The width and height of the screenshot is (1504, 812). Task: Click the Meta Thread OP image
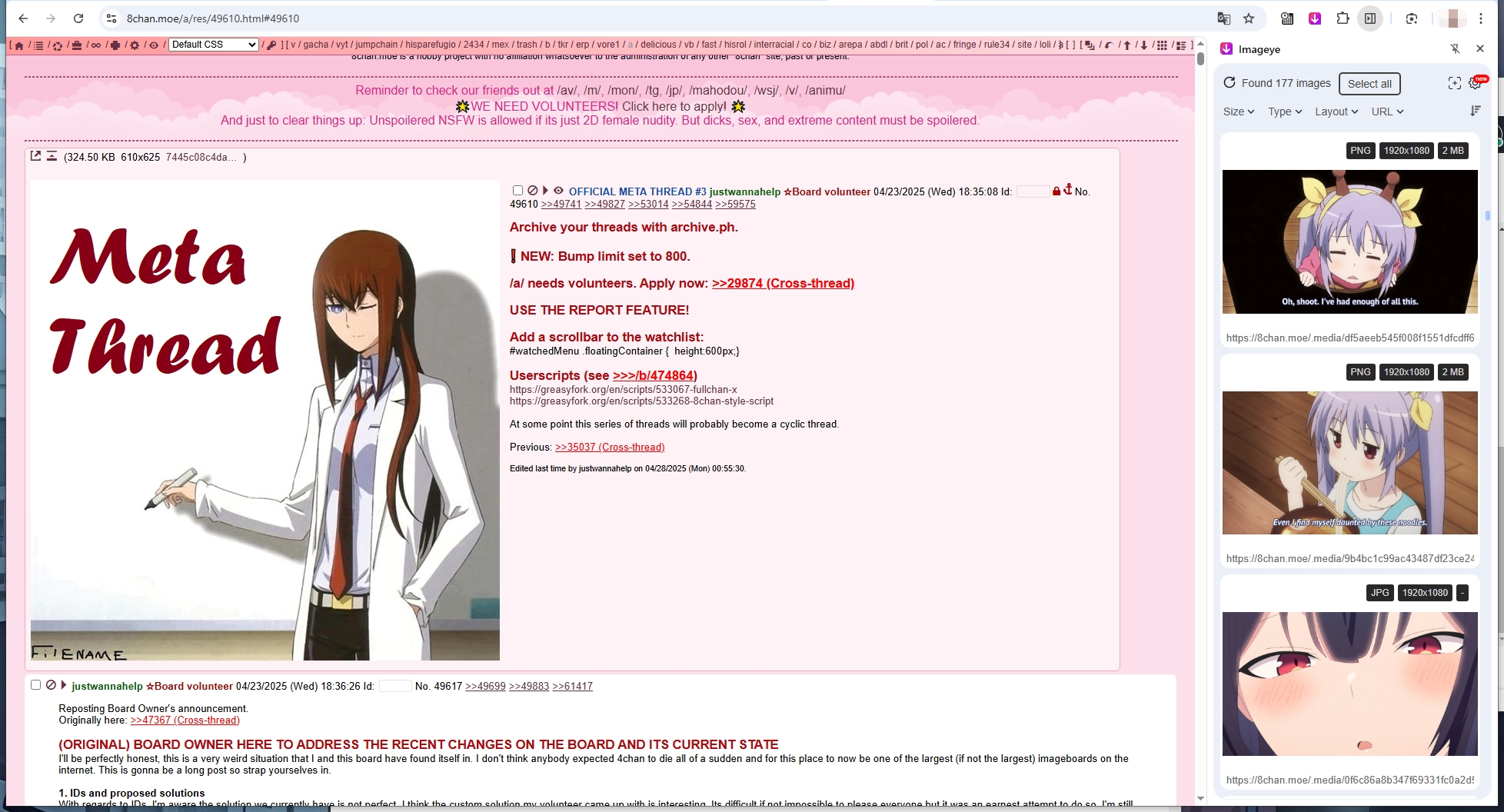pyautogui.click(x=265, y=420)
